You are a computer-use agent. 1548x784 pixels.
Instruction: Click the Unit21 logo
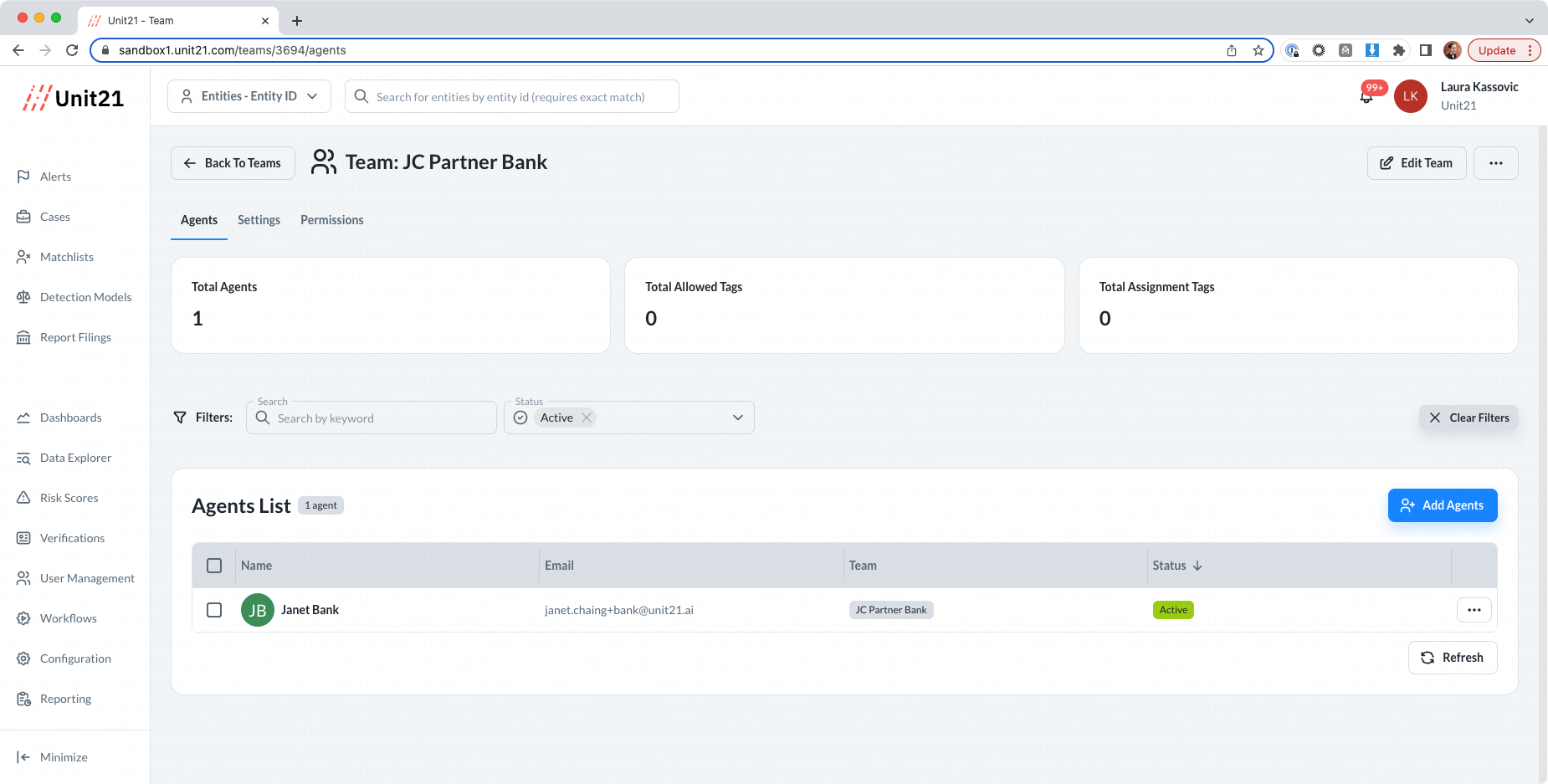74,98
